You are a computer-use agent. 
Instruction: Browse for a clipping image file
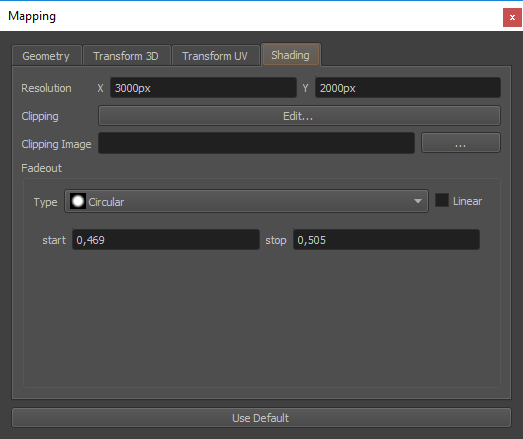pyautogui.click(x=461, y=143)
